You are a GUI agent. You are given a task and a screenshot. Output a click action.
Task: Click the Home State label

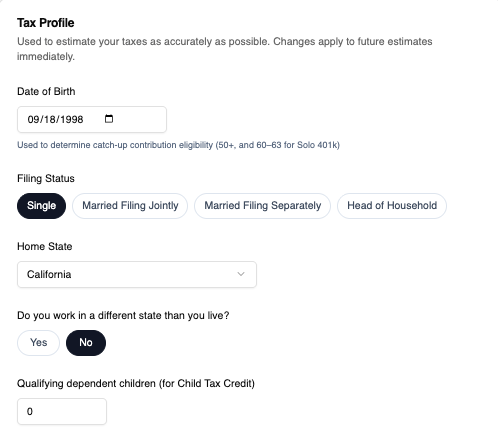tap(45, 246)
